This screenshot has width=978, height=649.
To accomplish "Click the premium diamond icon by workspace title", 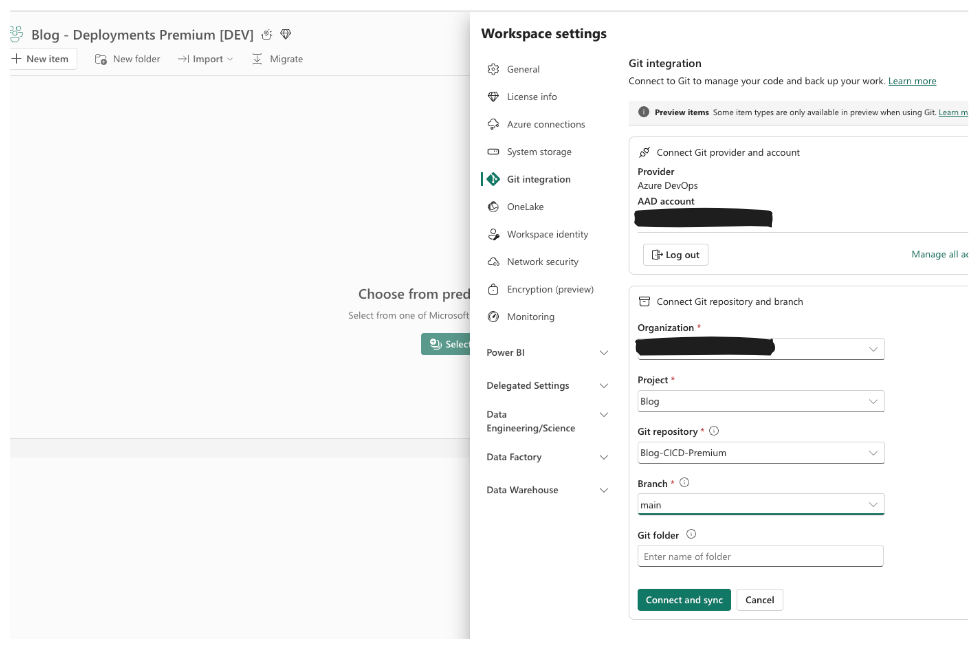I will 286,35.
